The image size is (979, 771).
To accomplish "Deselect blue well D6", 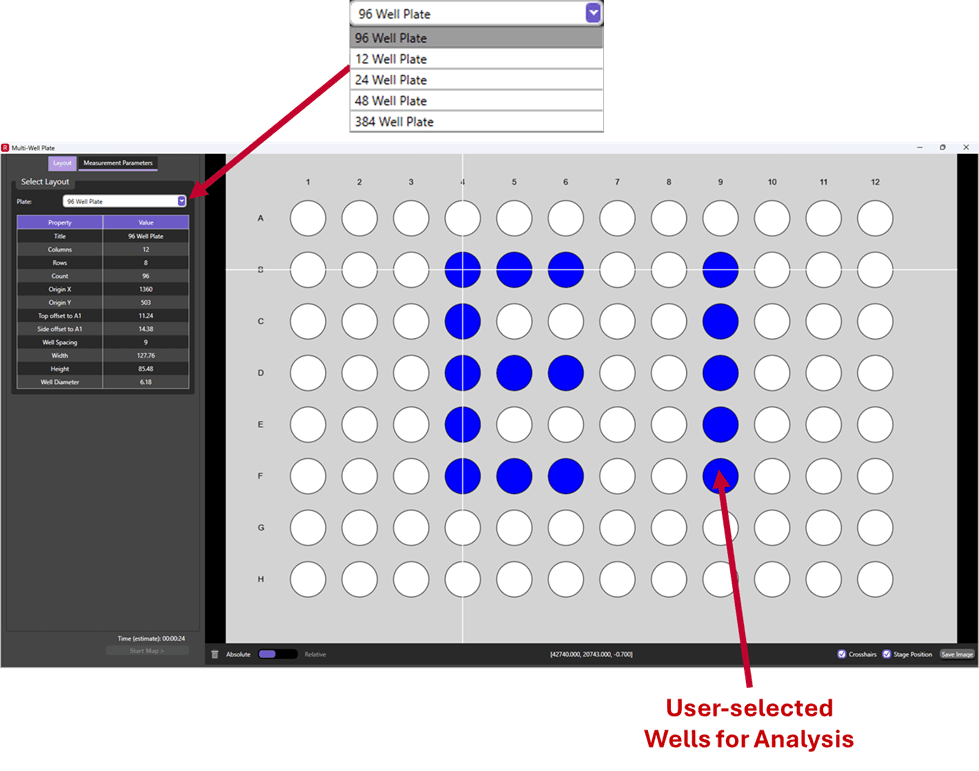I will 566,373.
